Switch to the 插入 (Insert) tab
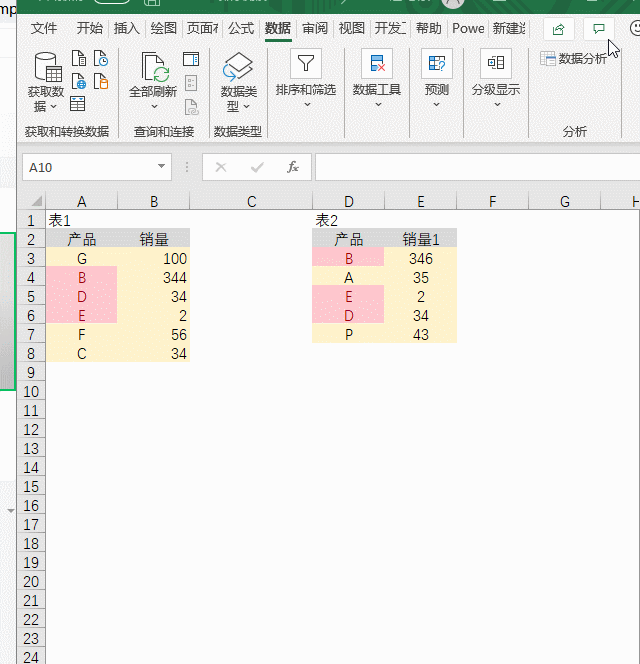 (x=127, y=28)
